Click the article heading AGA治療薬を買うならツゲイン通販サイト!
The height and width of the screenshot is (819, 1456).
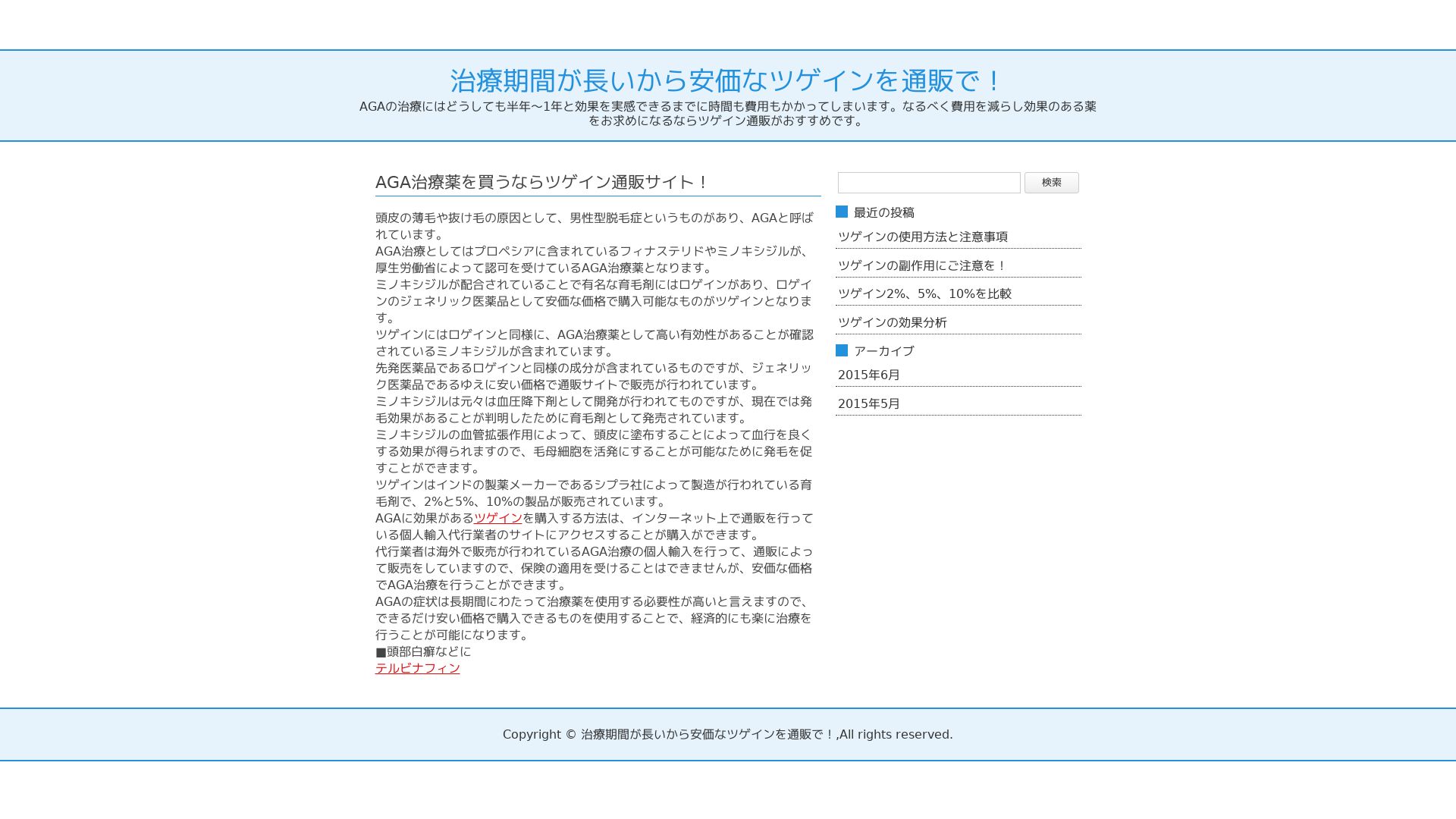pos(541,182)
